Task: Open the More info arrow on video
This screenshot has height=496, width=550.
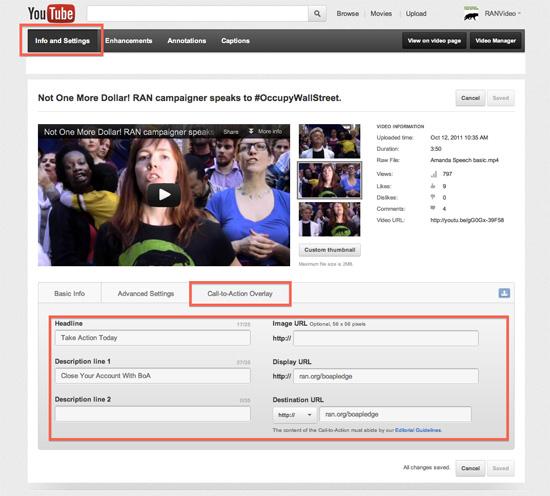Action: click(x=265, y=131)
